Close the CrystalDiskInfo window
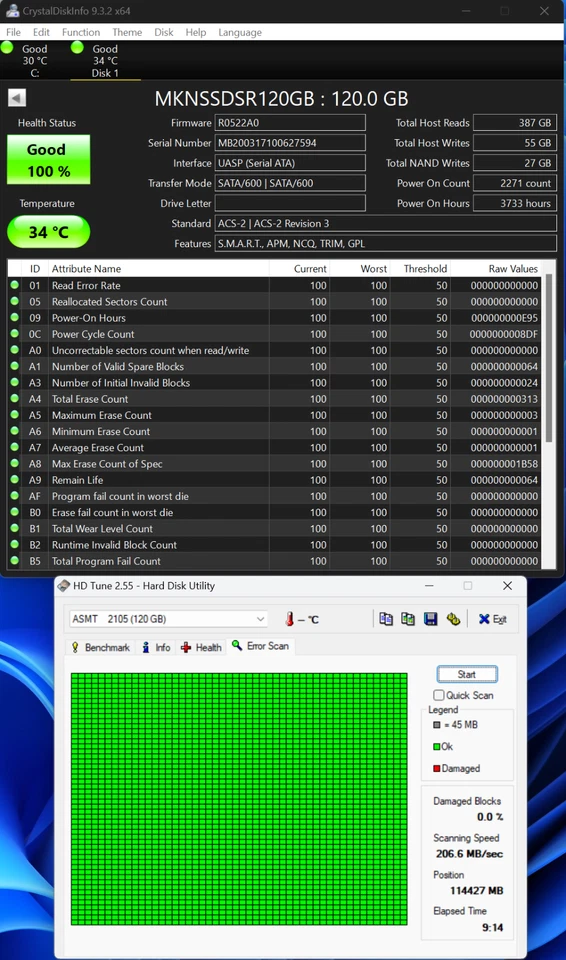 [544, 11]
